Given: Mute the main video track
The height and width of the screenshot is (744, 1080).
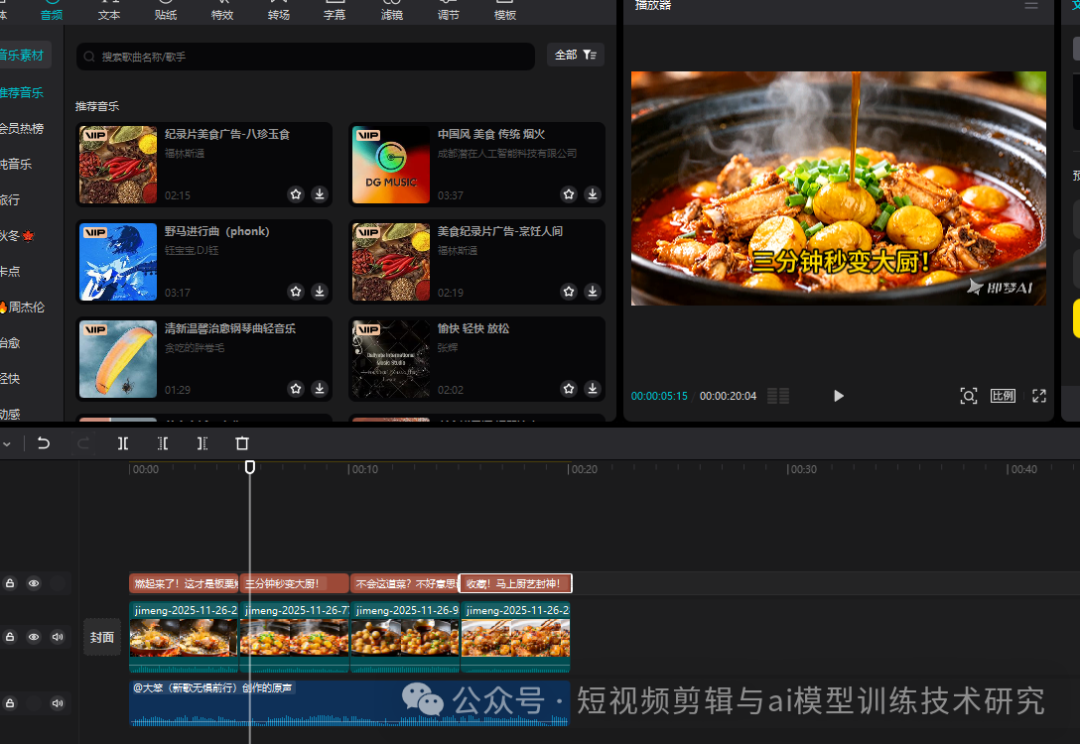Looking at the screenshot, I should pyautogui.click(x=58, y=637).
